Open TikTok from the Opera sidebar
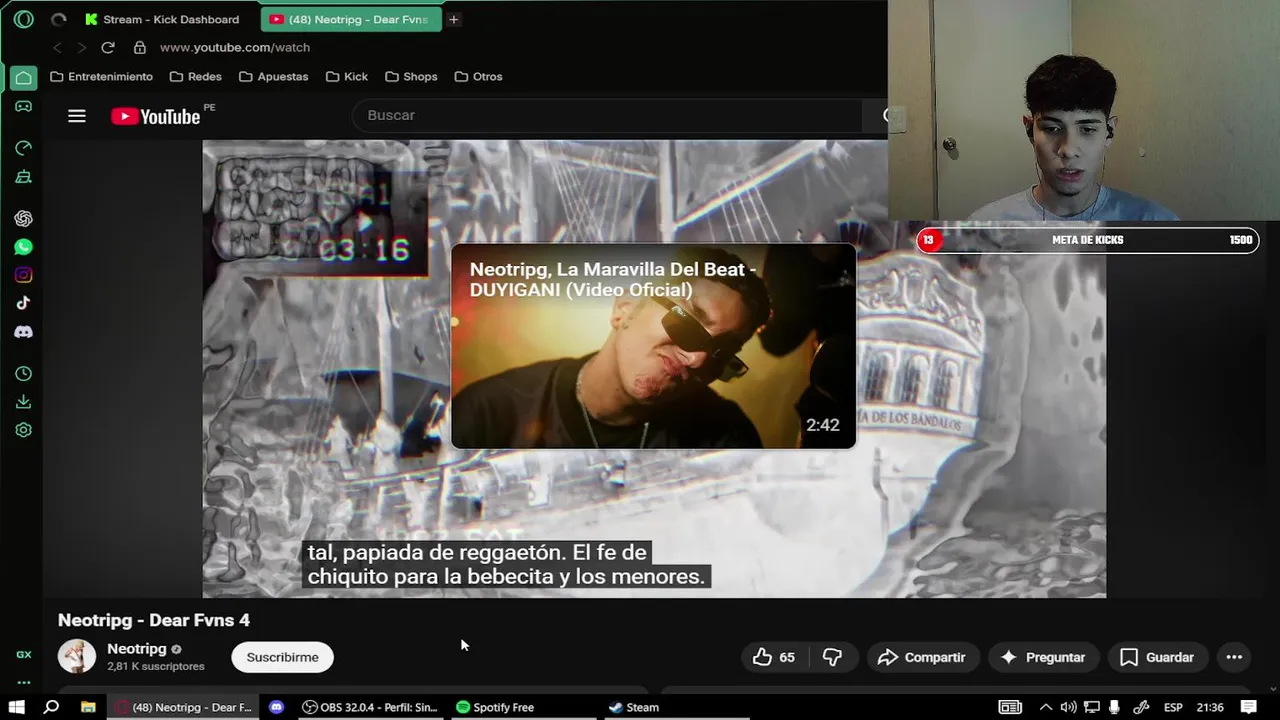The image size is (1280, 720). pos(23,303)
